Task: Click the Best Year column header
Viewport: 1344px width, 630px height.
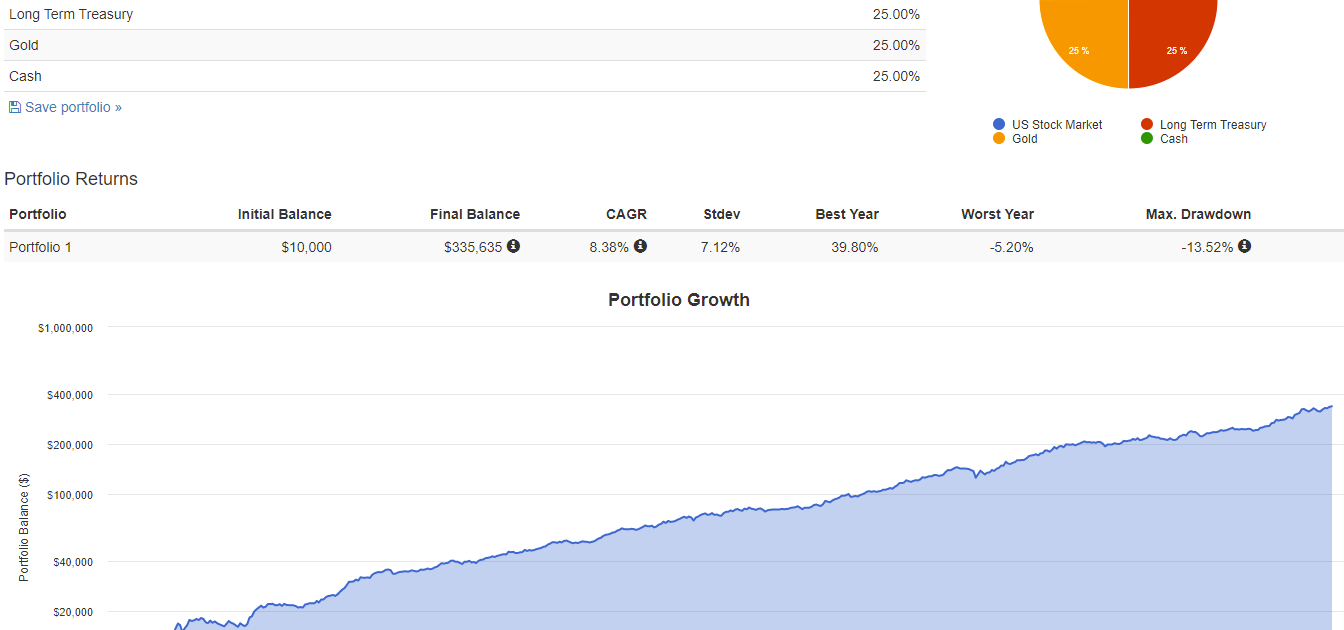Action: coord(846,214)
